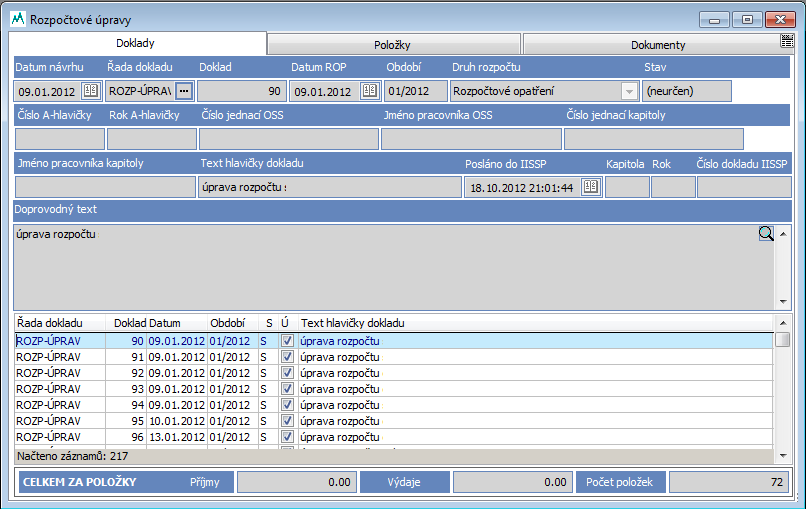Click ellipsis button next to Řada dokladu
The image size is (806, 509).
click(183, 91)
